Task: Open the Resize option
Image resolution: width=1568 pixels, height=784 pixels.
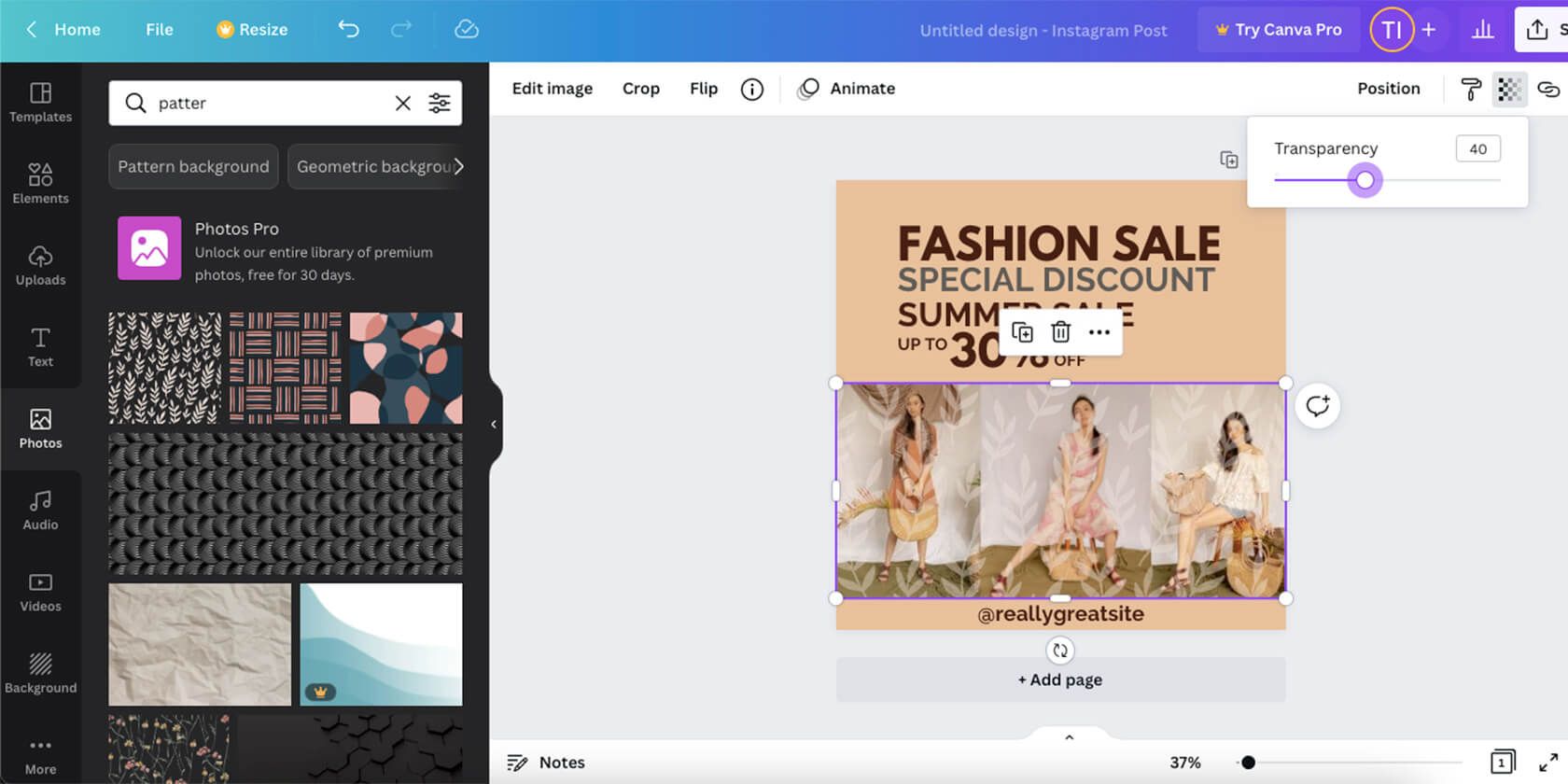Action: pos(252,30)
